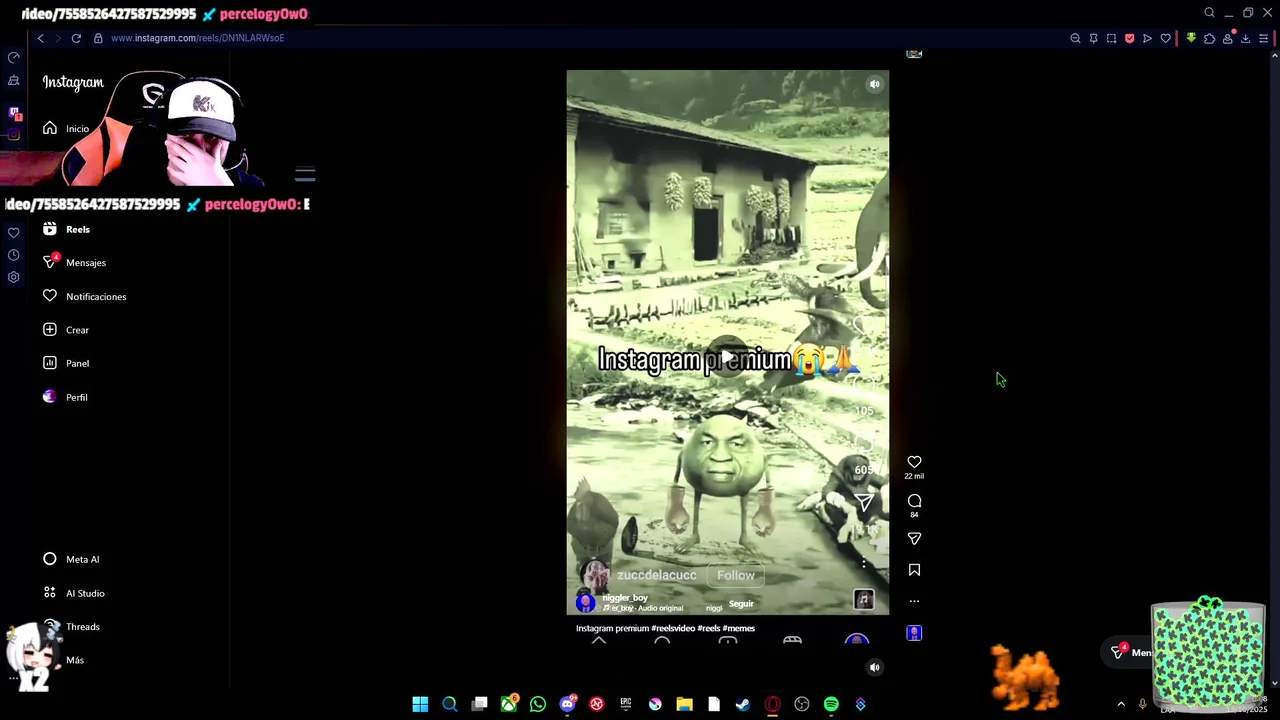Open the browser profile account icon
1280x720 pixels.
pos(1227,38)
